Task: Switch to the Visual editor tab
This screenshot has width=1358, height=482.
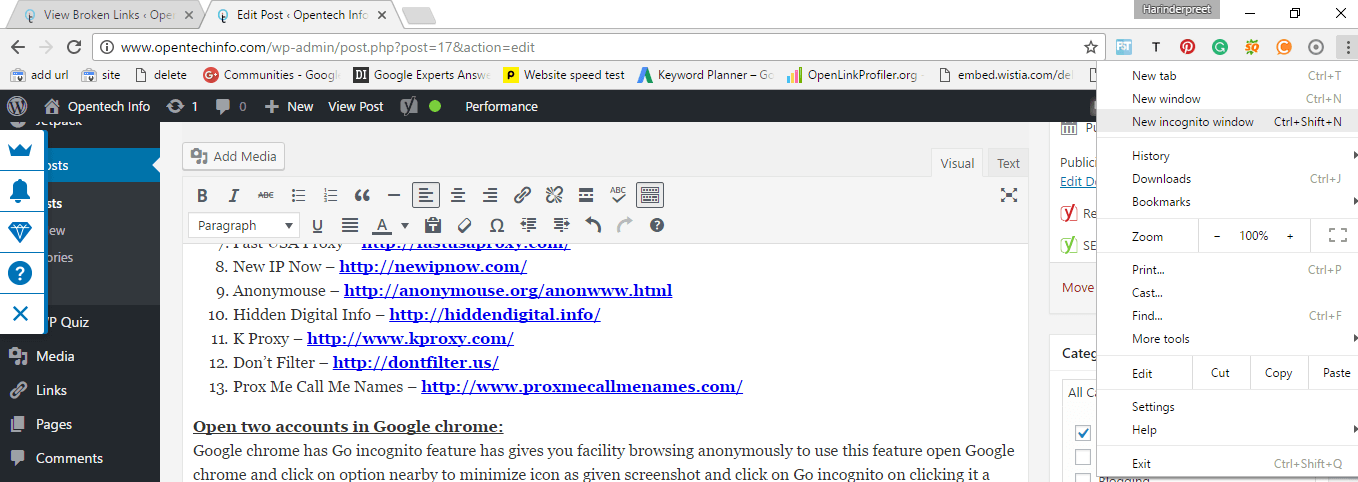Action: point(957,163)
